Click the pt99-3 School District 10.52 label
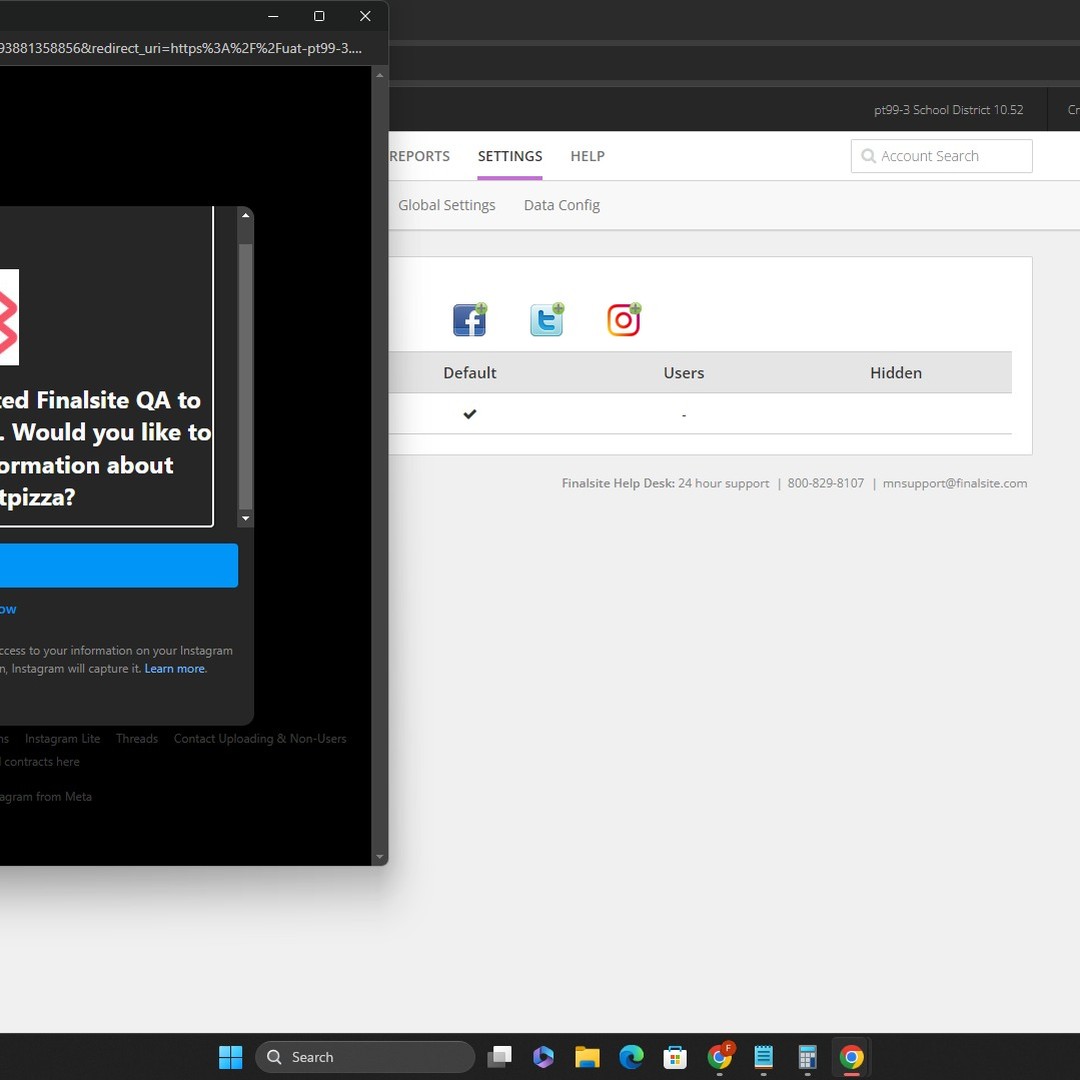Screen dimensions: 1080x1080 coord(948,110)
